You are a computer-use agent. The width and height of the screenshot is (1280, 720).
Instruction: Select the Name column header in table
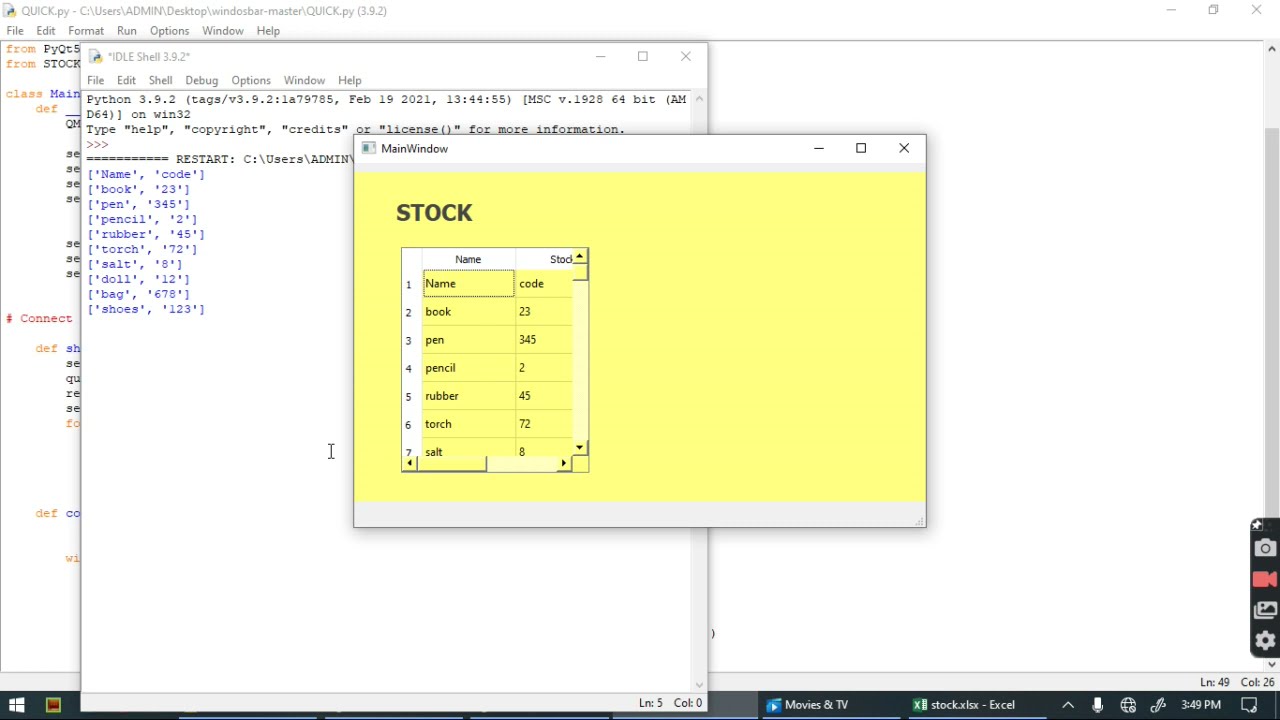468,259
